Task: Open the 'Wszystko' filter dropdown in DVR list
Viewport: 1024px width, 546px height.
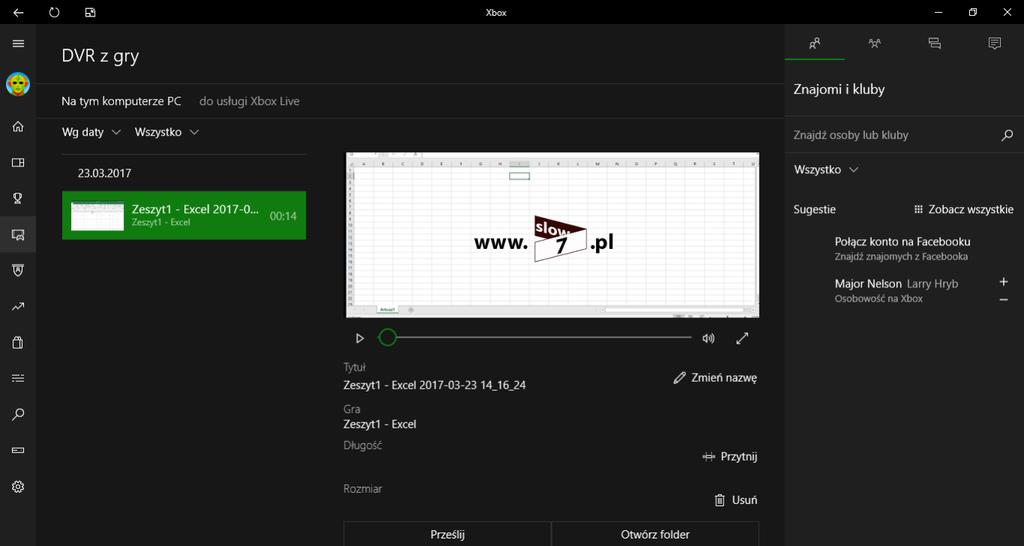Action: [x=167, y=132]
